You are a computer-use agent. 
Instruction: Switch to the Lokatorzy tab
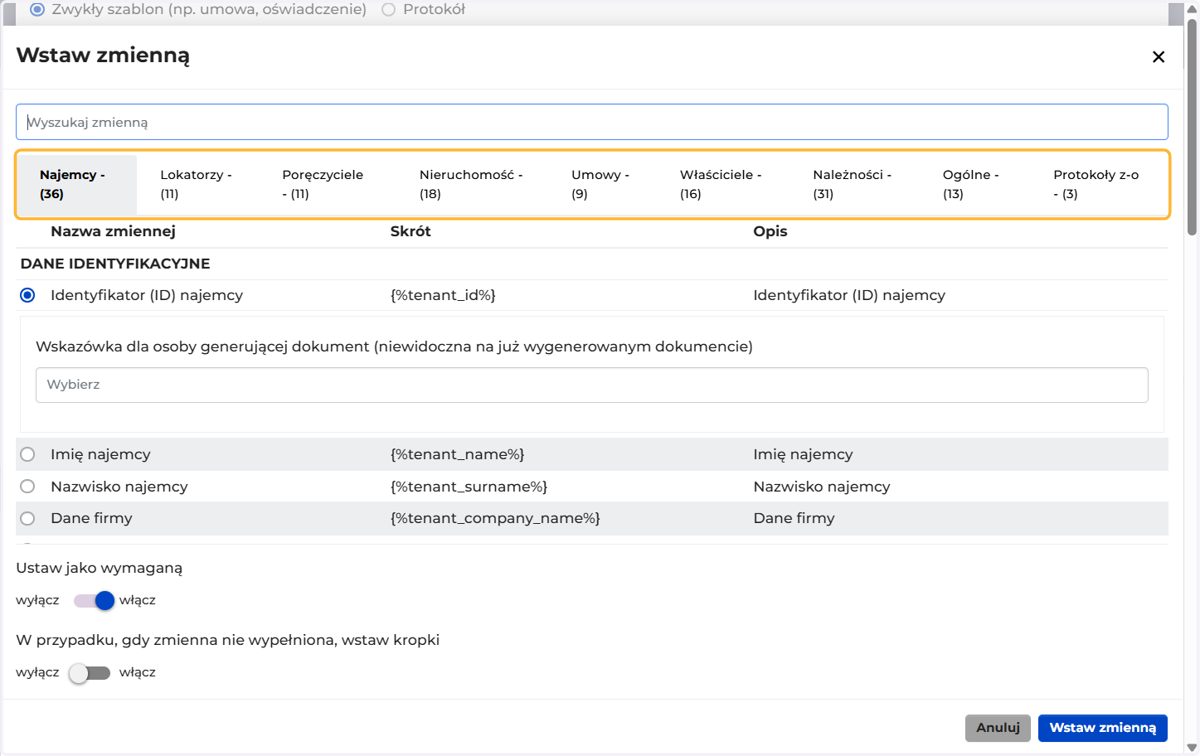196,184
